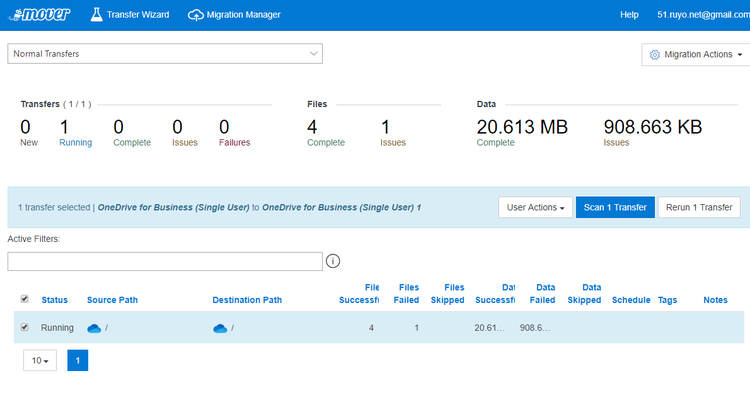The height and width of the screenshot is (395, 750).
Task: Go to page 1 of results
Action: pos(77,361)
